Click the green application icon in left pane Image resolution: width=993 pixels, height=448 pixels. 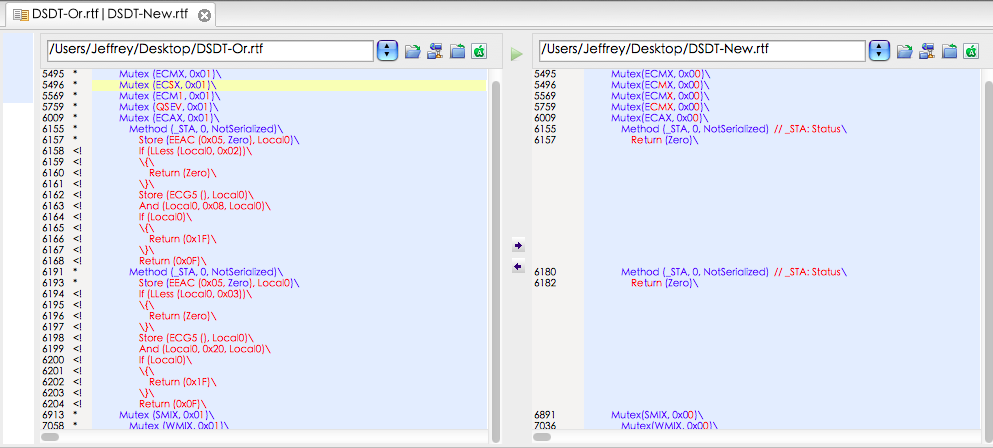[x=479, y=51]
